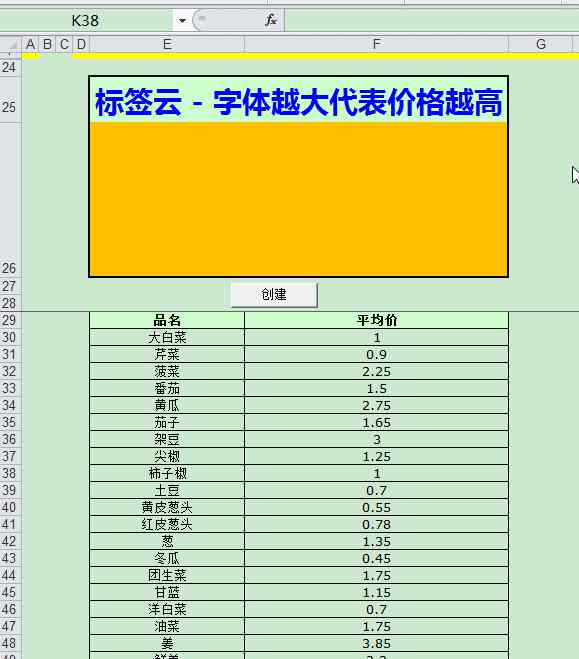Click the 创建 button

[x=274, y=295]
